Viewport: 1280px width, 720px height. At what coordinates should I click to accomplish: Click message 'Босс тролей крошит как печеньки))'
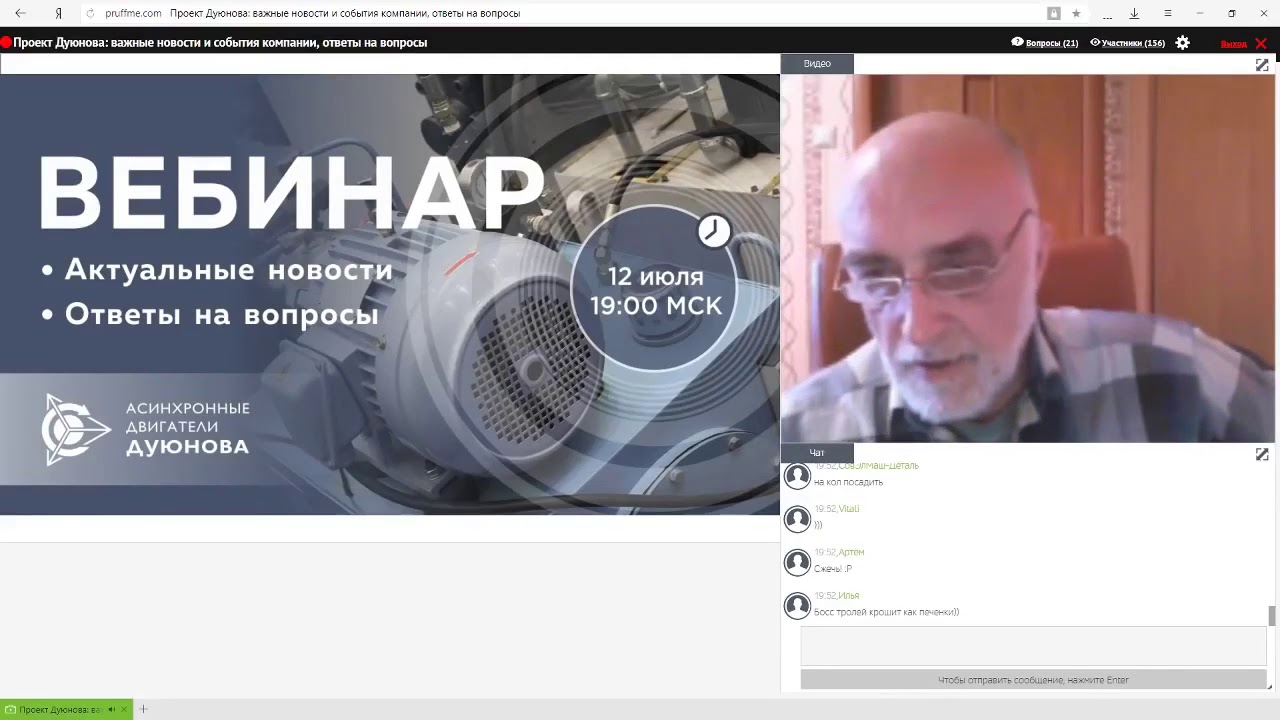[886, 612]
